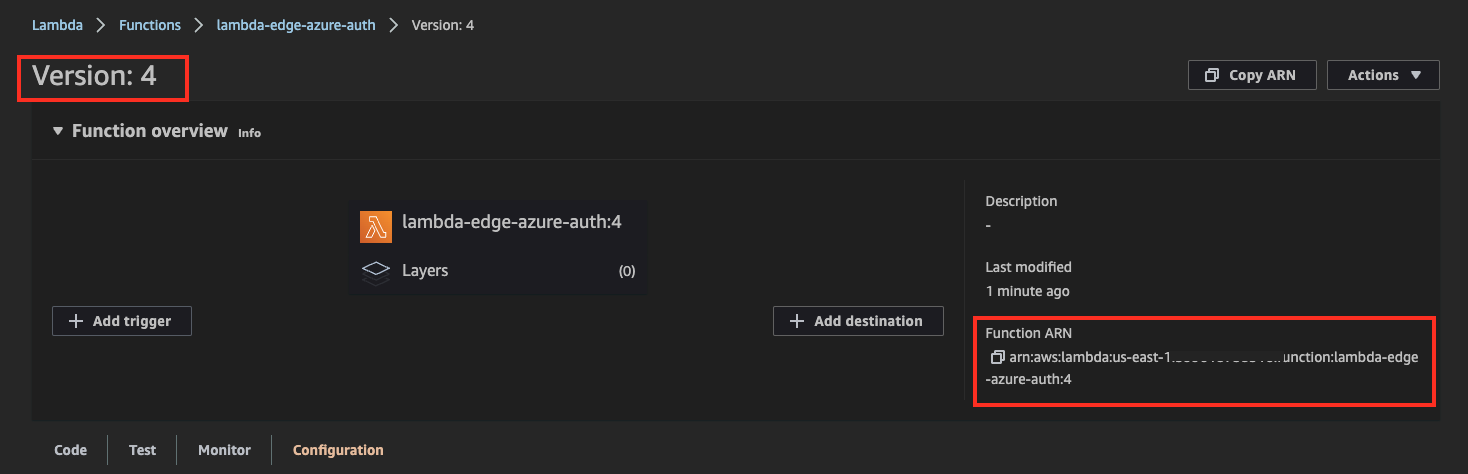Viewport: 1468px width, 474px height.
Task: Click the Layers stack icon
Action: click(375, 271)
